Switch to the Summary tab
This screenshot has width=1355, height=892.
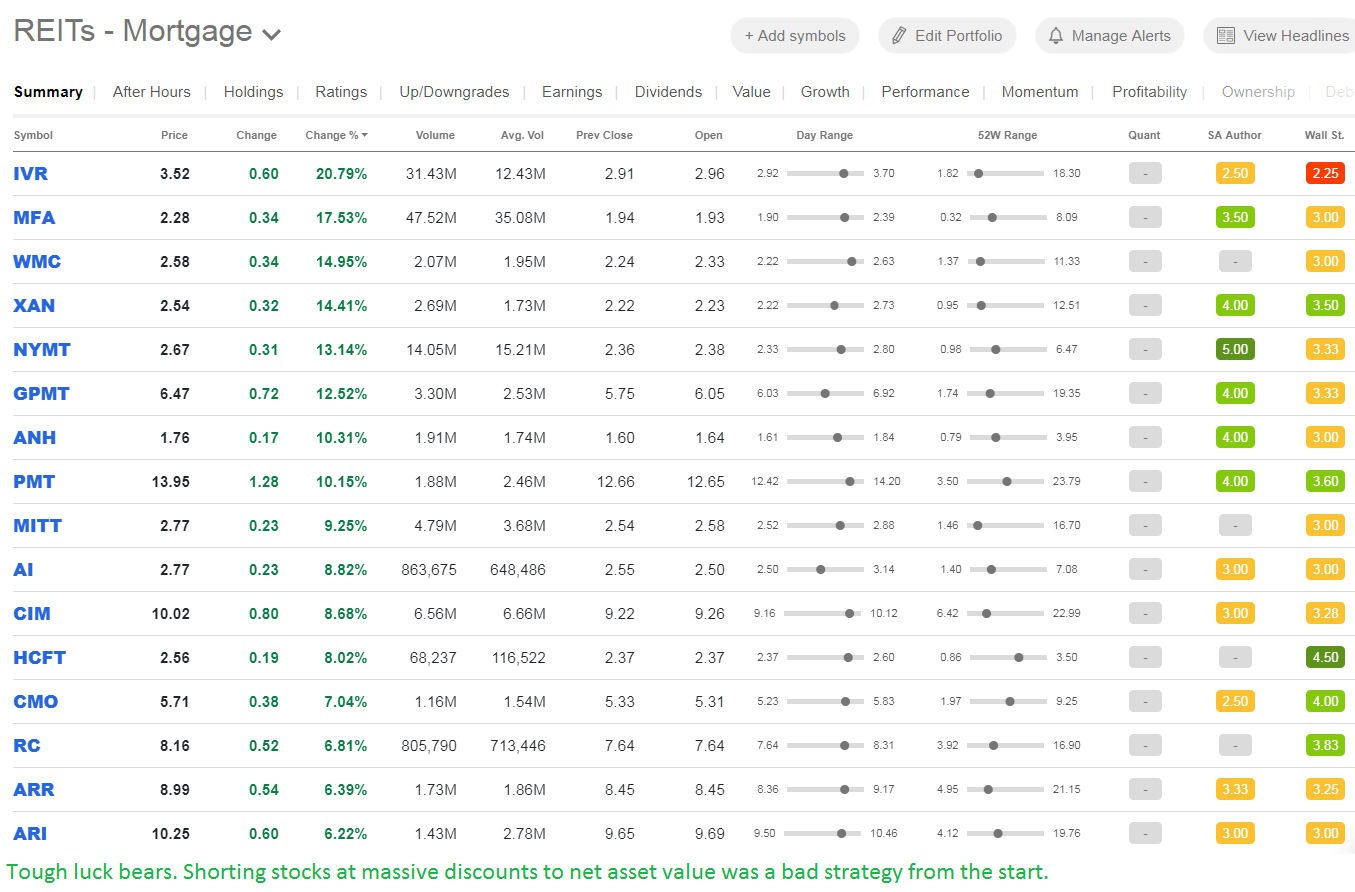(x=48, y=92)
